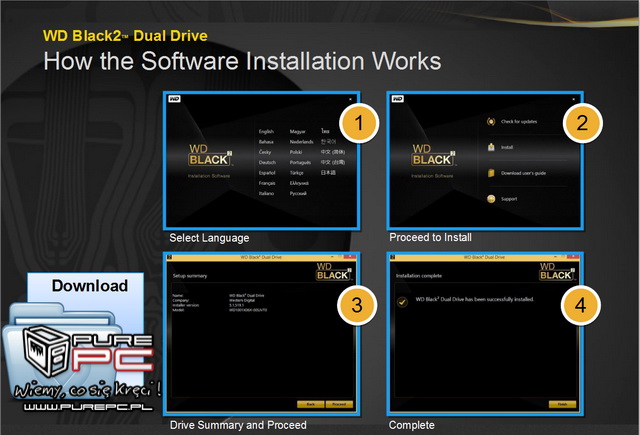Select 中文 traditional language option

[x=333, y=162]
